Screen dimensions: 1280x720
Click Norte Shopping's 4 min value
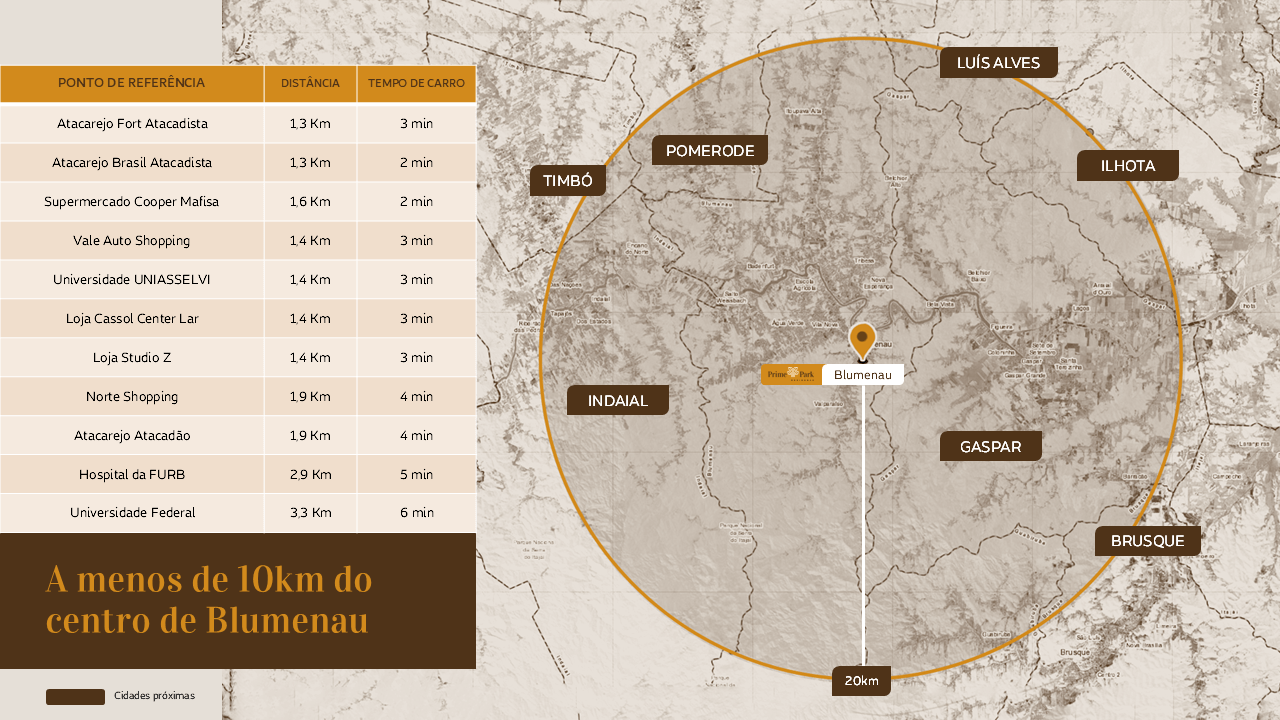coord(416,397)
